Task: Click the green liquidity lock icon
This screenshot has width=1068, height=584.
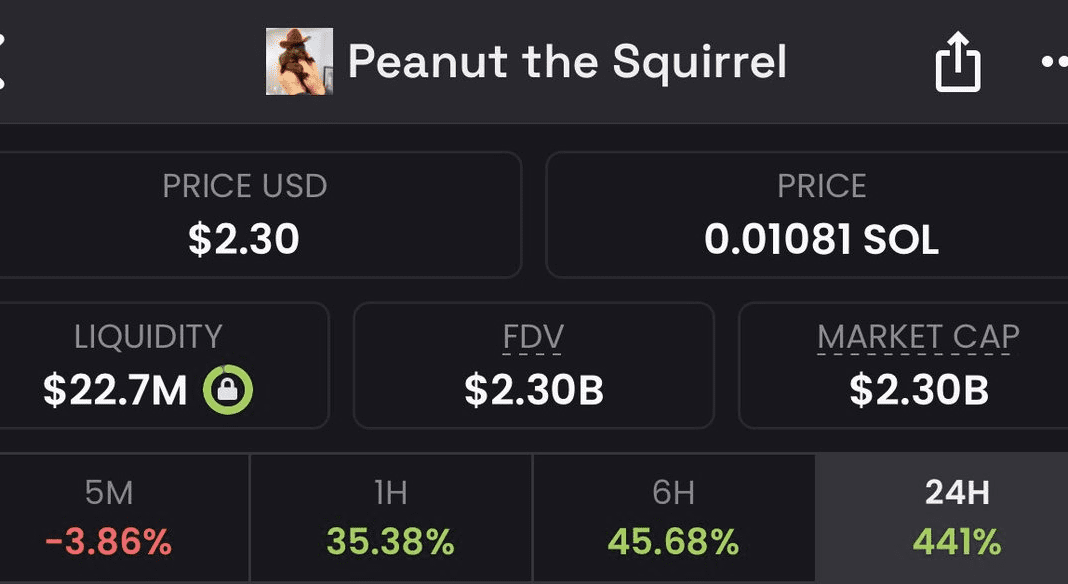Action: (228, 389)
